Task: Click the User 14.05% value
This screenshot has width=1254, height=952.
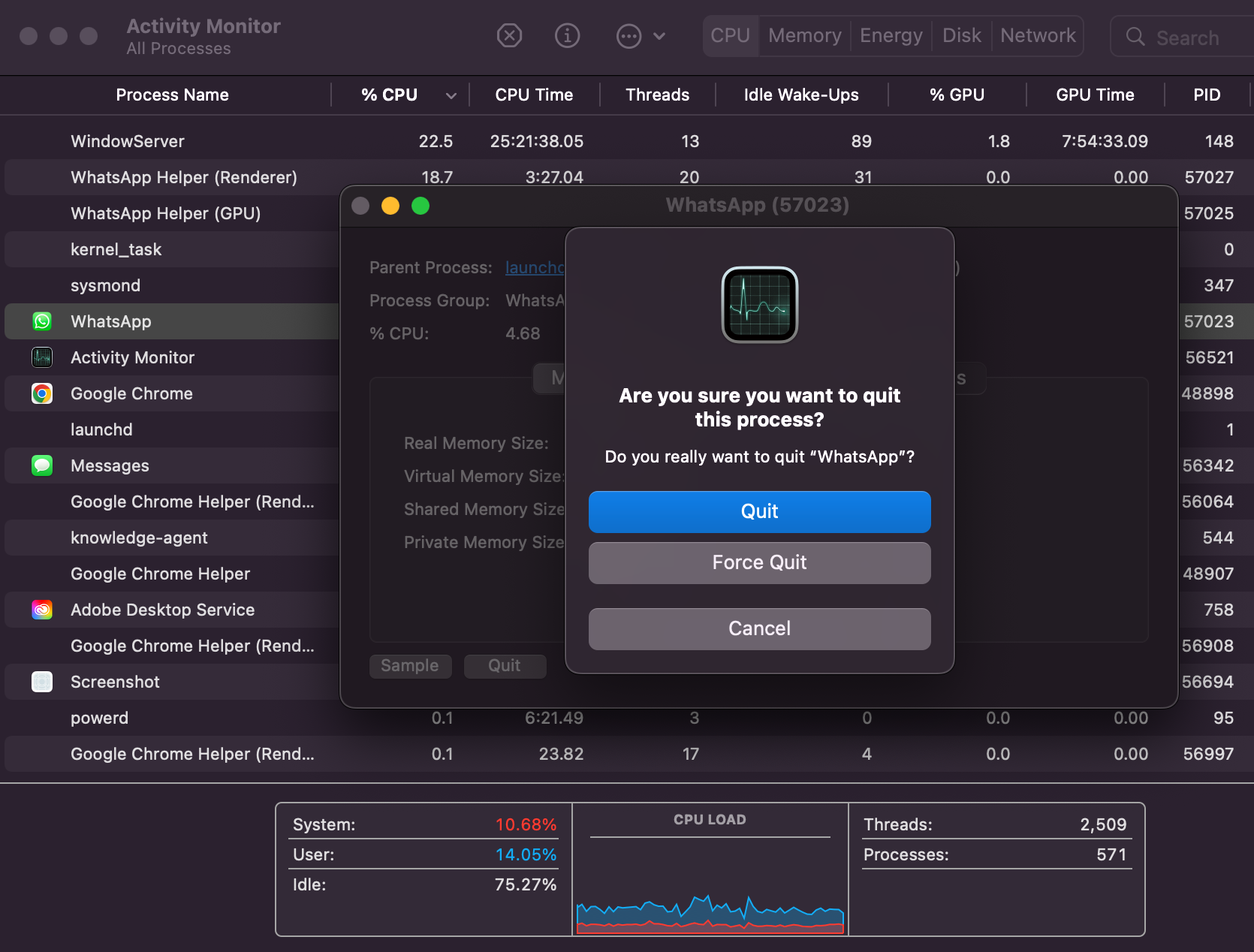Action: pyautogui.click(x=526, y=854)
